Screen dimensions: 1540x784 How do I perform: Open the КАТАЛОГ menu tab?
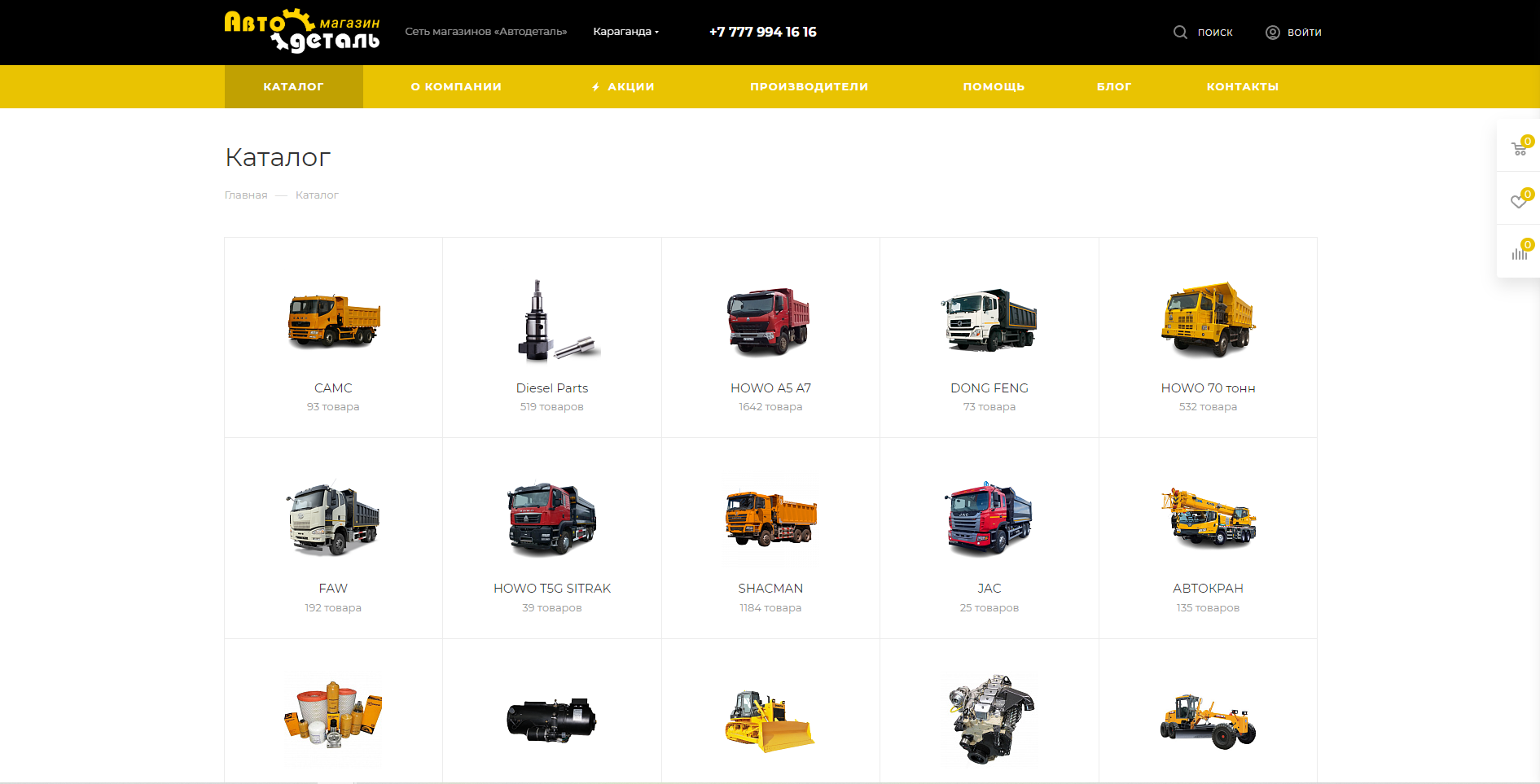293,86
